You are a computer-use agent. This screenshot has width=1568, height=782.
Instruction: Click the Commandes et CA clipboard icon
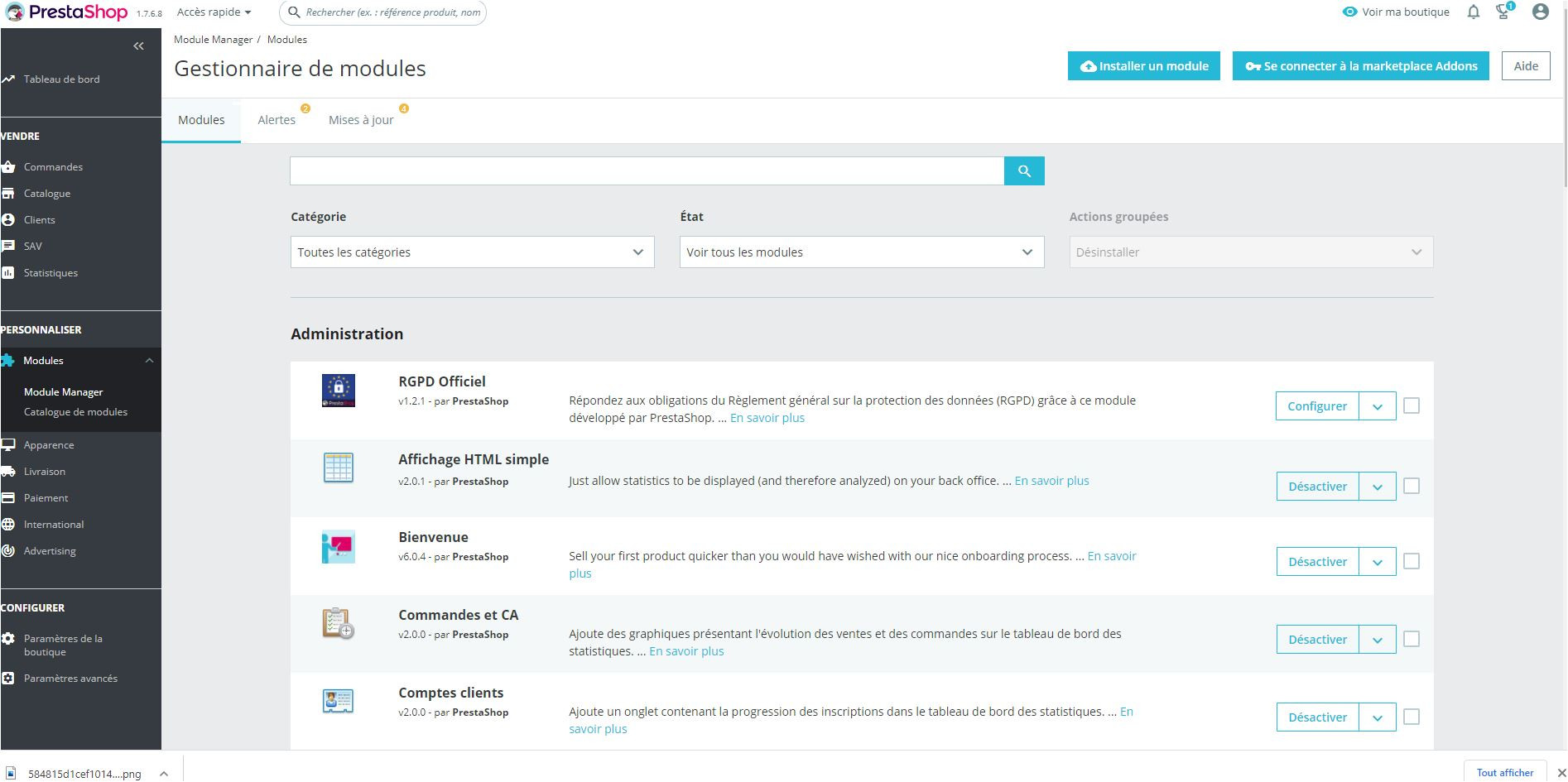[x=338, y=623]
